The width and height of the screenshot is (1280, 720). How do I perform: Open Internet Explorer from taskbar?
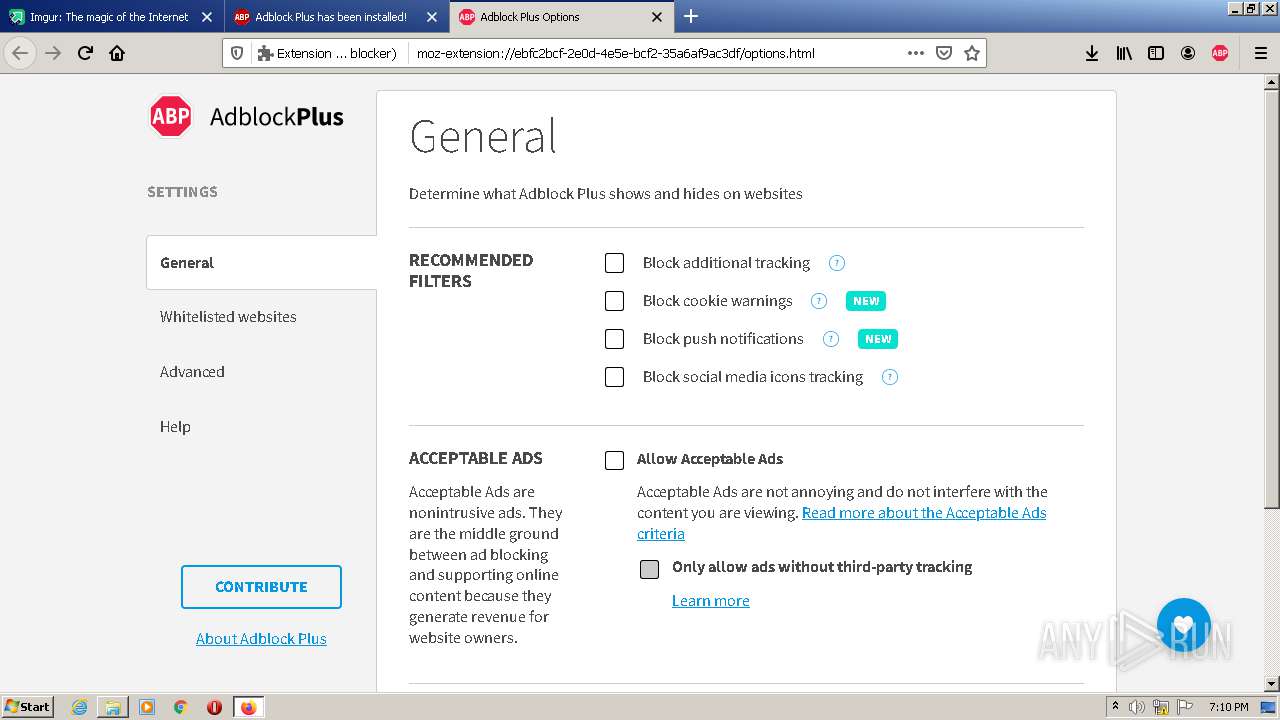point(79,707)
